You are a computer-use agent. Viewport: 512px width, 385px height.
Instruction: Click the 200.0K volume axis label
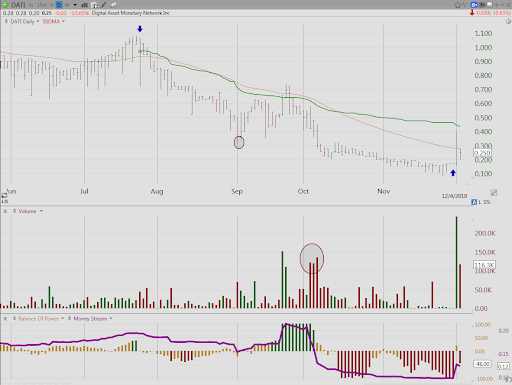485,234
